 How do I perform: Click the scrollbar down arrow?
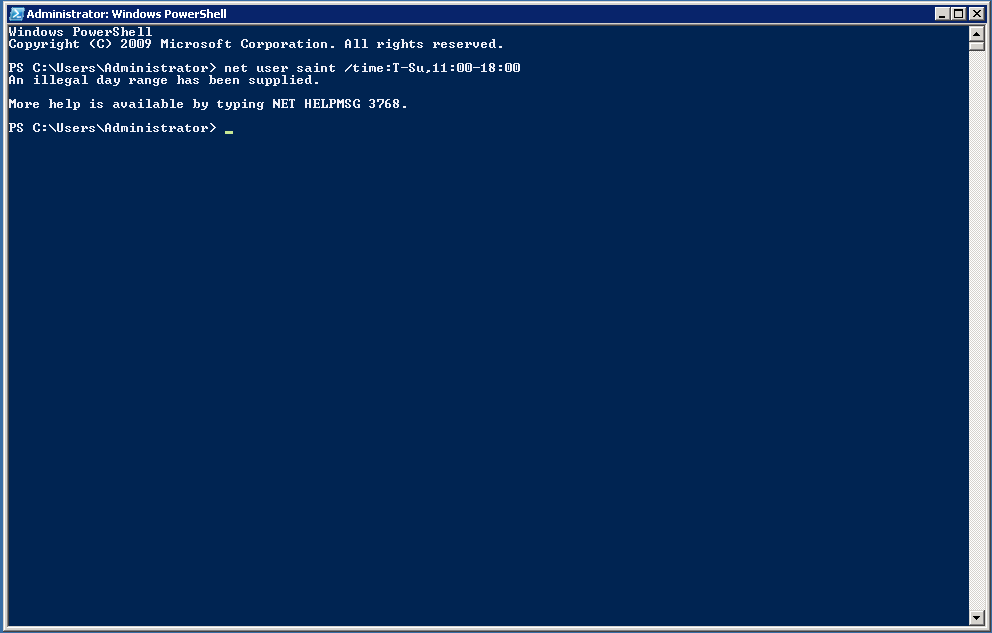976,618
